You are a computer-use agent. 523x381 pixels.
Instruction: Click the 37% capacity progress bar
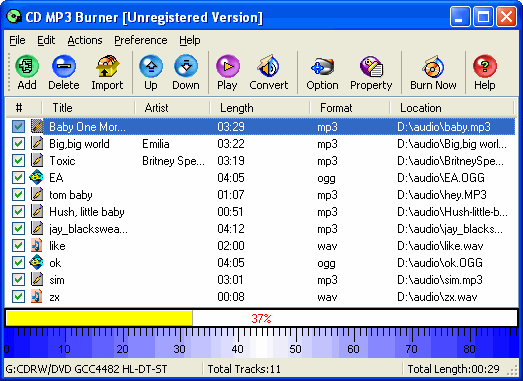(x=262, y=318)
